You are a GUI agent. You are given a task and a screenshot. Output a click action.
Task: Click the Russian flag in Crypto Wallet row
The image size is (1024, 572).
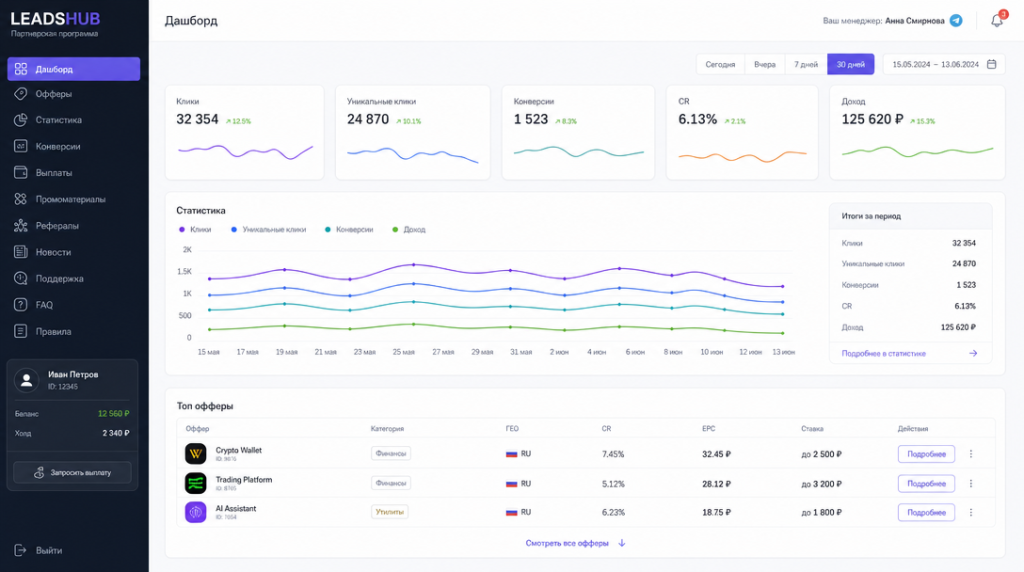[511, 454]
